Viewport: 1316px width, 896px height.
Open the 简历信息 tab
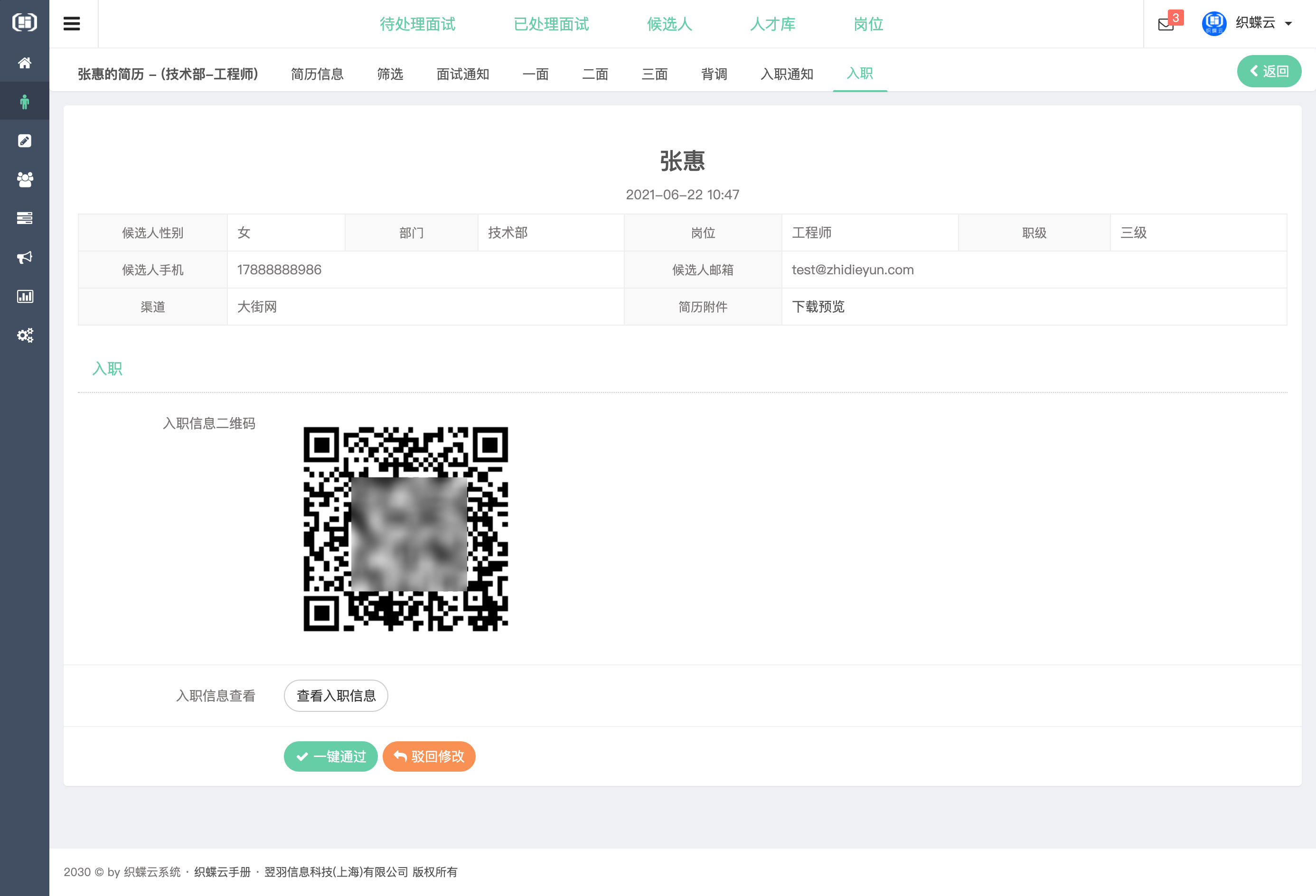[317, 74]
